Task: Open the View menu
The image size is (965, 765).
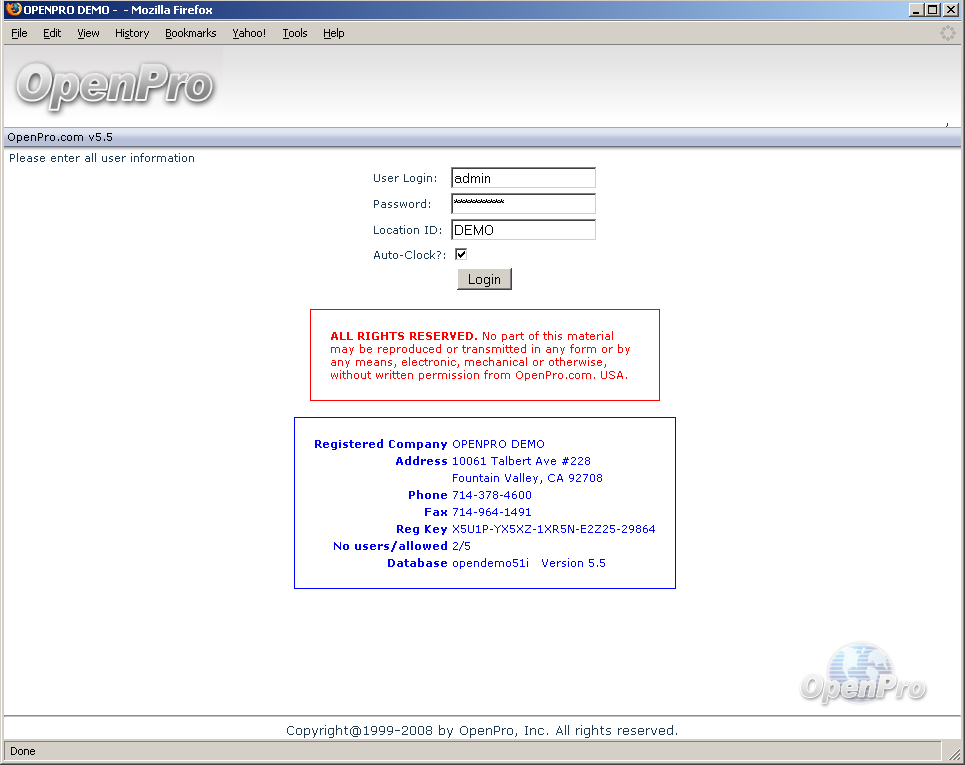Action: coord(88,33)
